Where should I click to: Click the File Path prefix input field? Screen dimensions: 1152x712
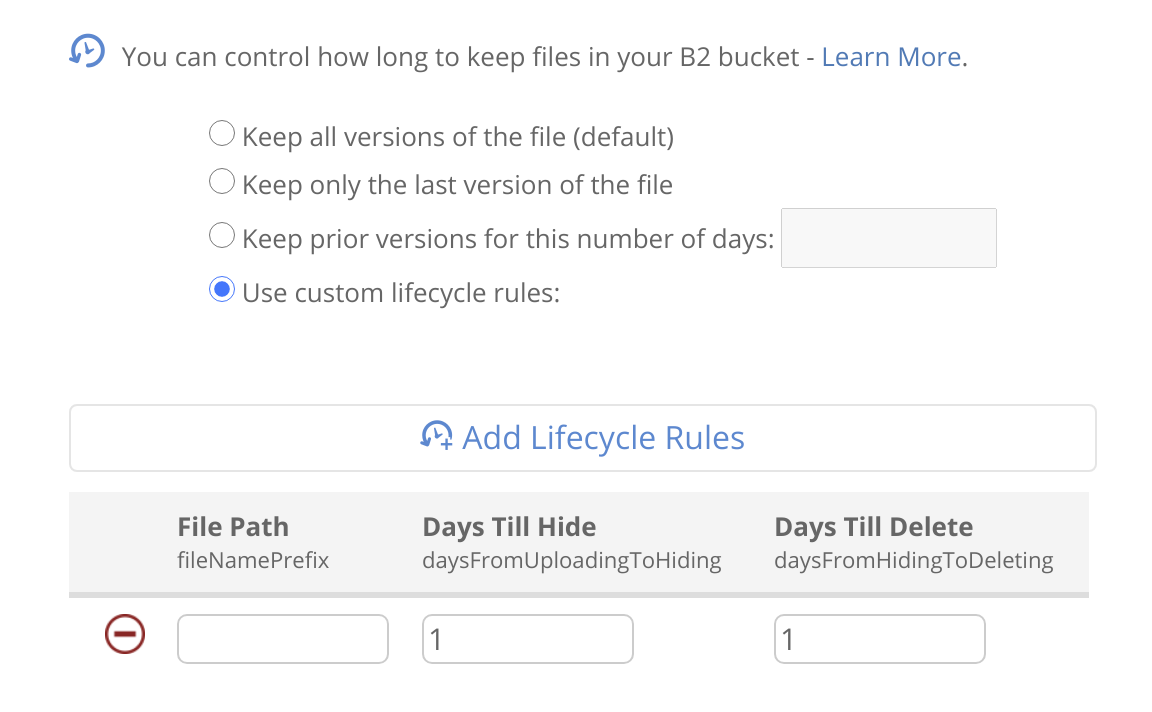click(283, 639)
